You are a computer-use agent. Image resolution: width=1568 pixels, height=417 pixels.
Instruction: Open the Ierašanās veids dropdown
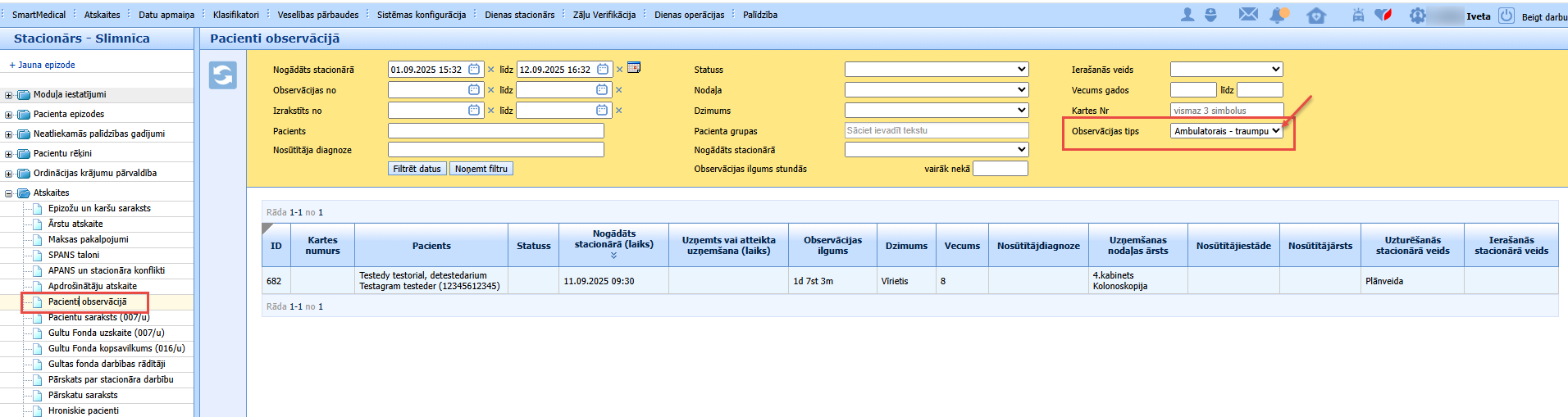point(1226,70)
